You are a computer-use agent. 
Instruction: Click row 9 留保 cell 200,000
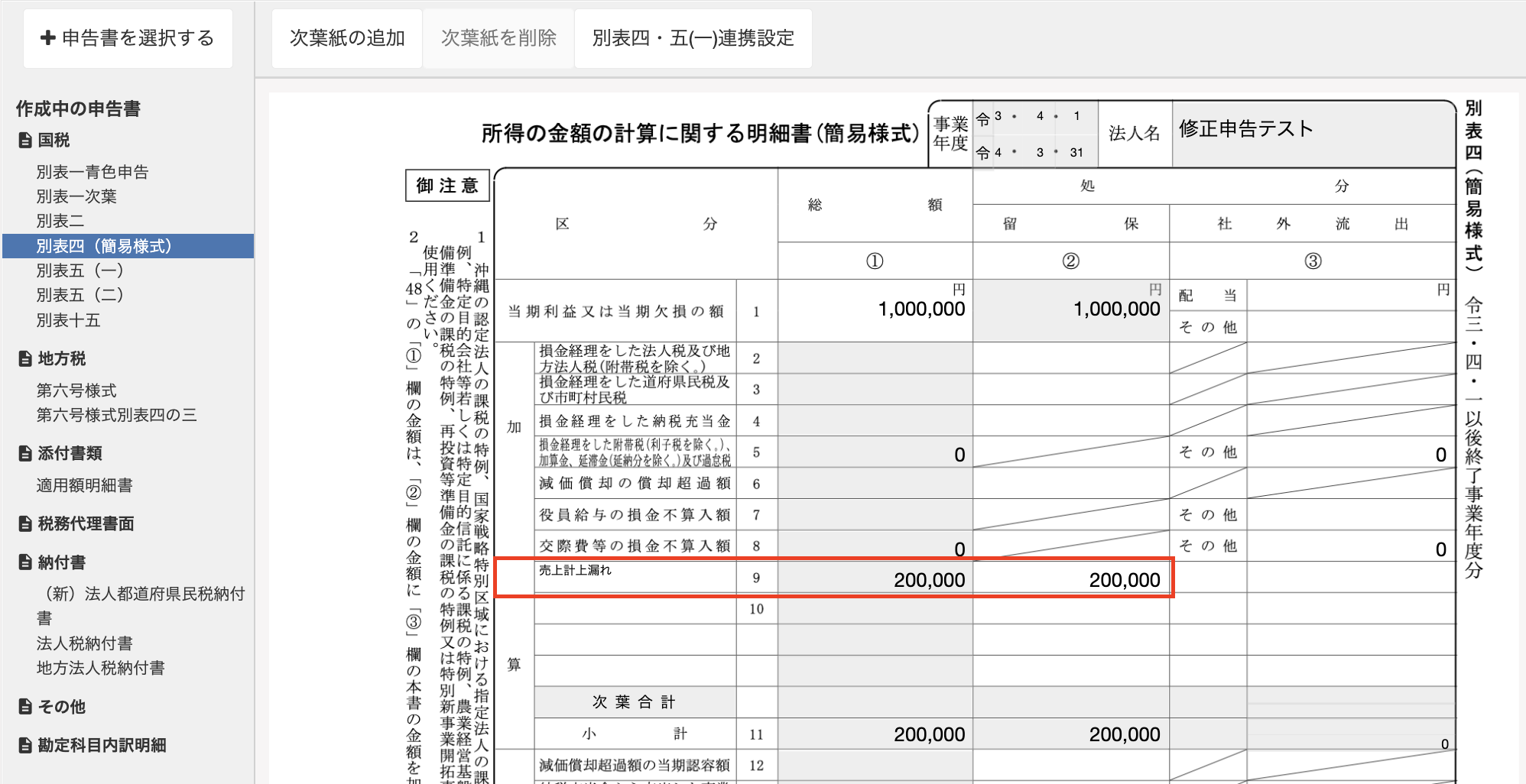click(1071, 578)
